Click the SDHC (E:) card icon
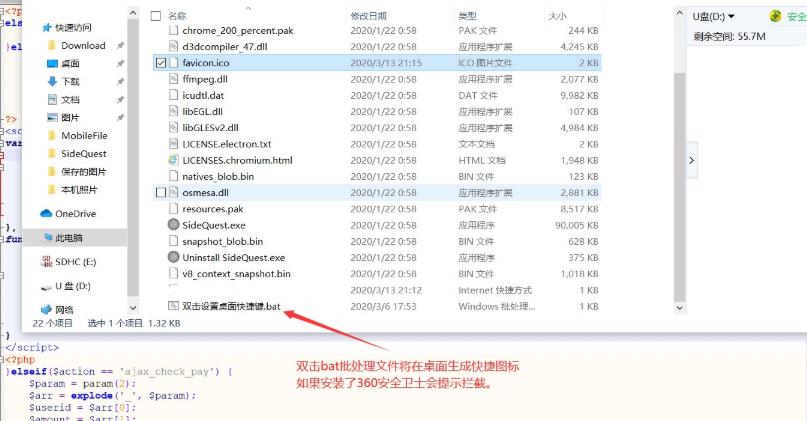Screen dimensions: 807x421 47,261
